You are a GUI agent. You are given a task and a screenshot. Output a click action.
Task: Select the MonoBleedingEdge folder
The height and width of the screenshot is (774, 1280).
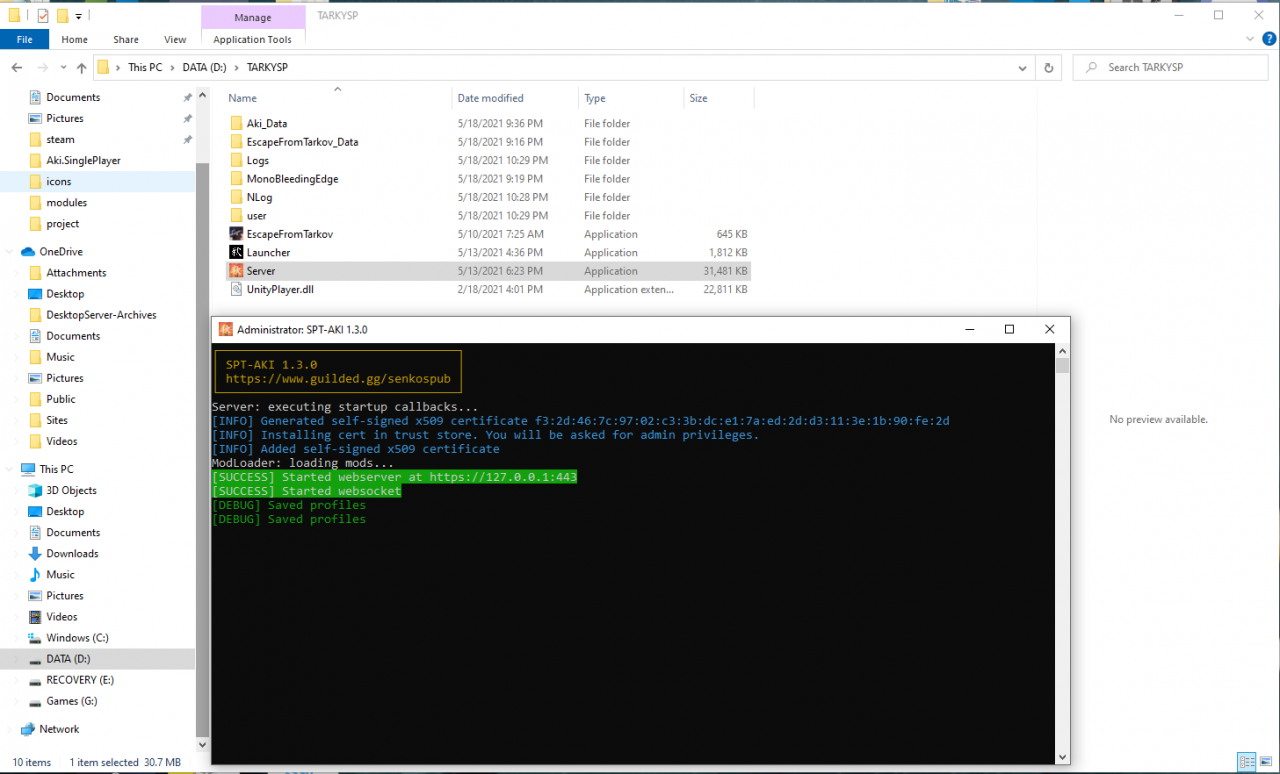point(292,179)
